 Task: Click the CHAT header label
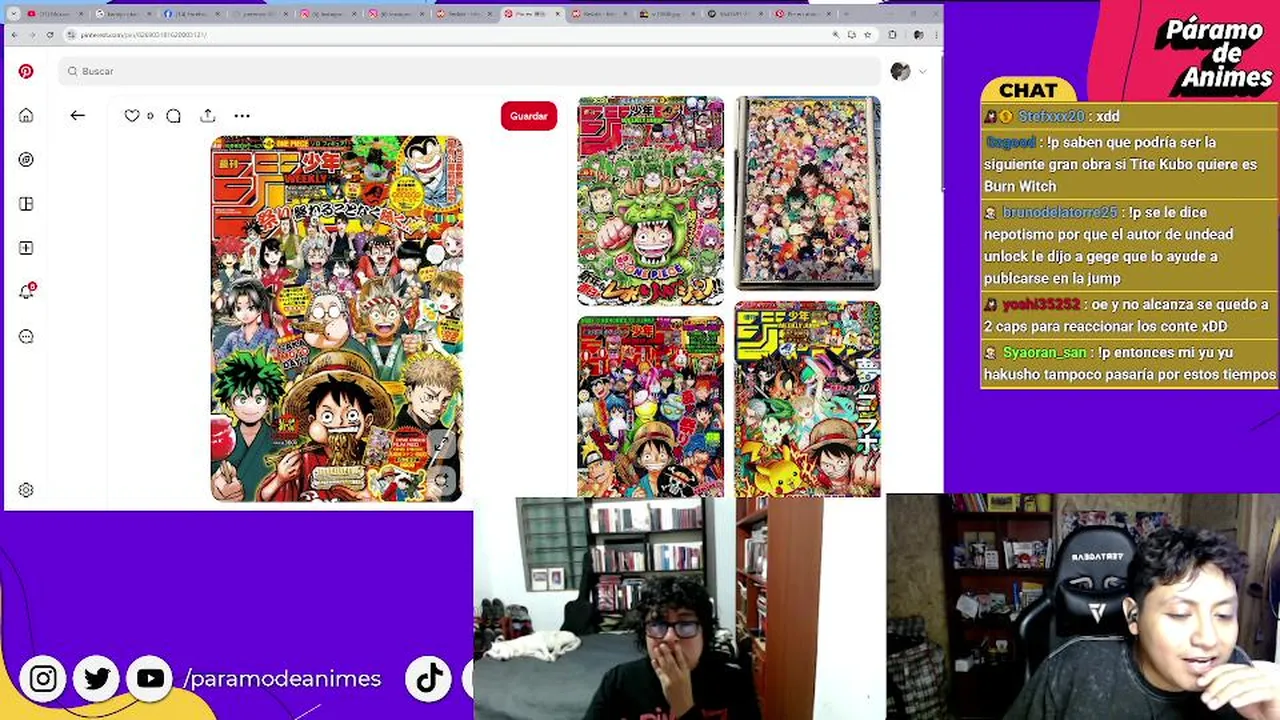click(1028, 90)
